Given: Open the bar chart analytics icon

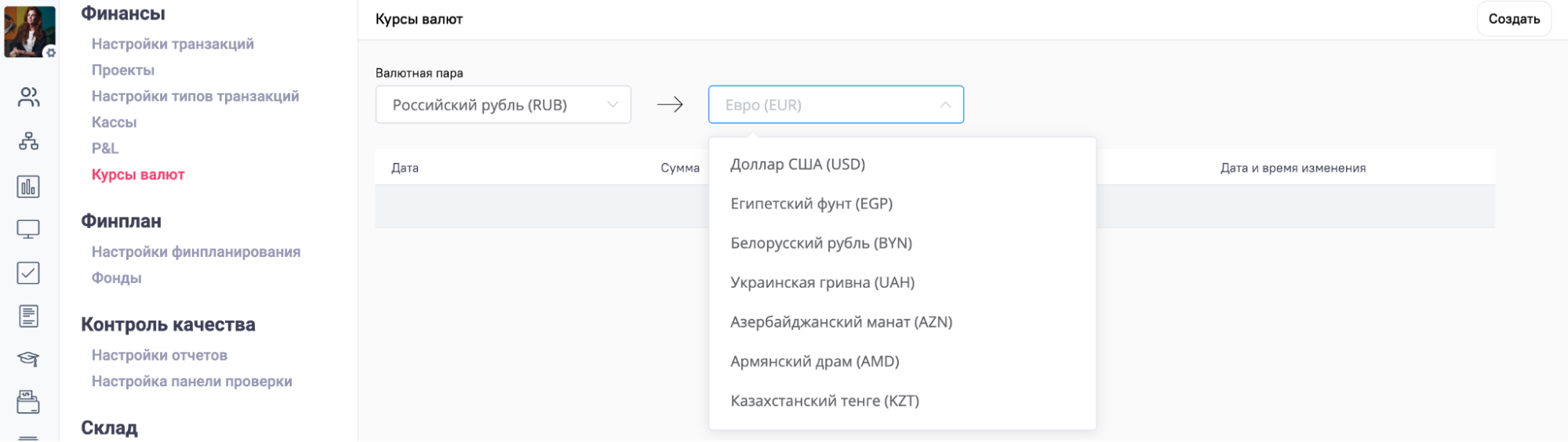Looking at the screenshot, I should (28, 187).
